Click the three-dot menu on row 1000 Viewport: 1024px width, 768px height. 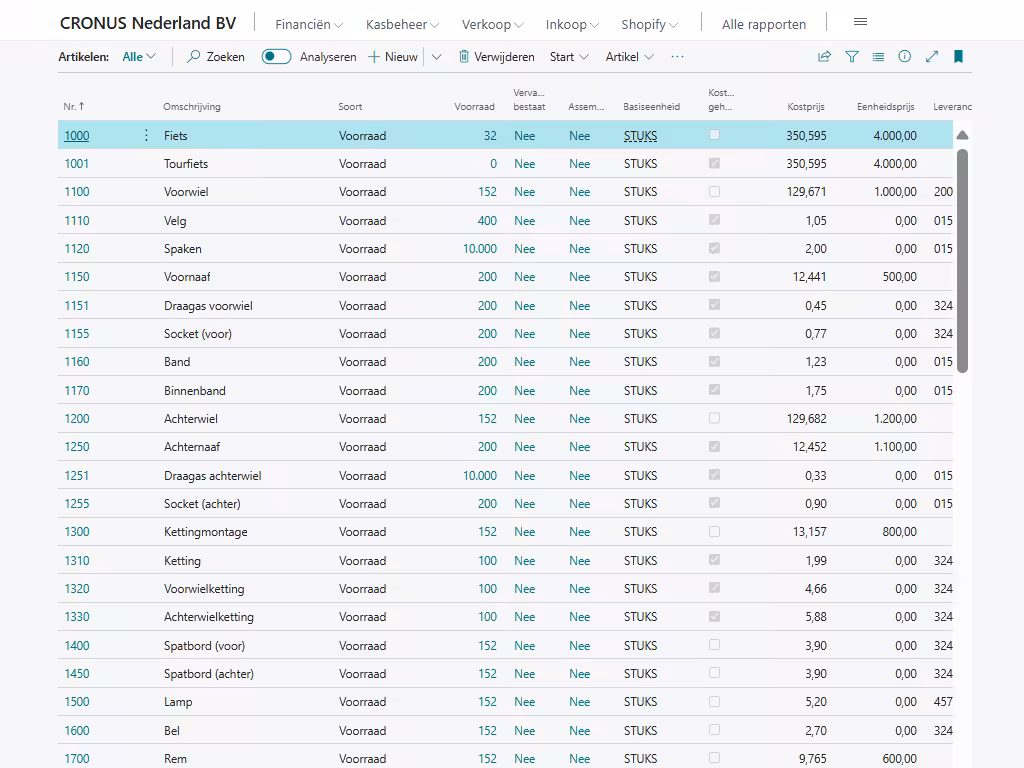[146, 135]
